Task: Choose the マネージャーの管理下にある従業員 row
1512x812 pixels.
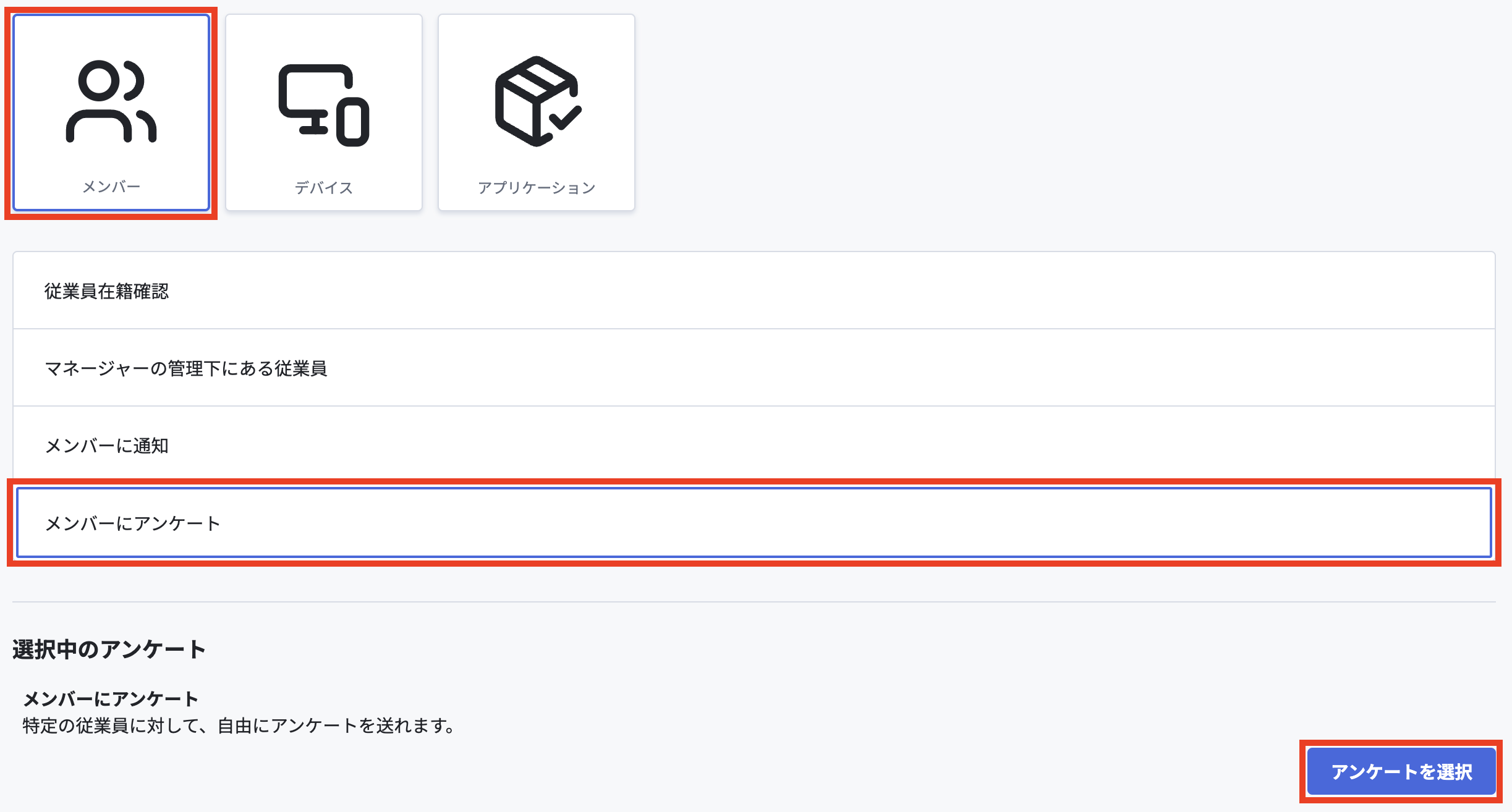Action: (x=754, y=368)
